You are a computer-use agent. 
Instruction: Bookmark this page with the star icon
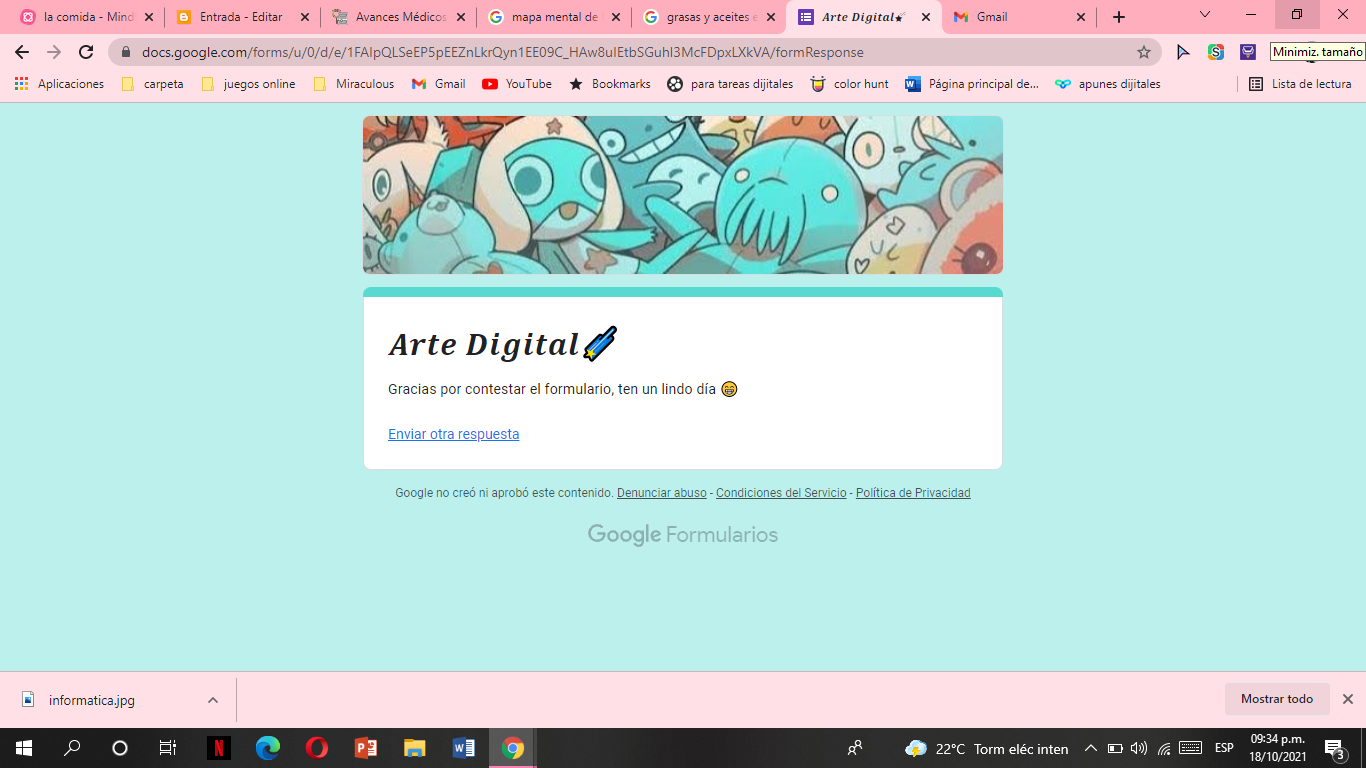coord(1144,52)
